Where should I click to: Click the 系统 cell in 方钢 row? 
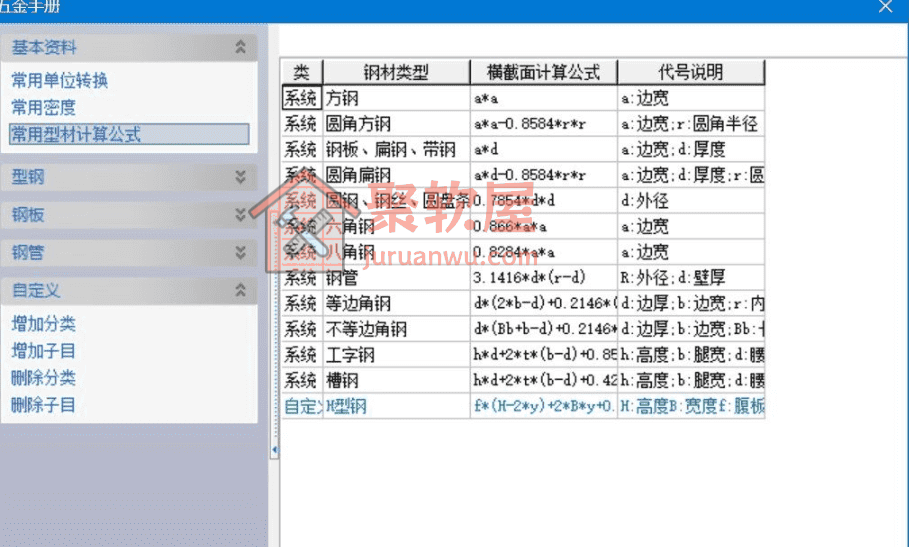pos(301,98)
